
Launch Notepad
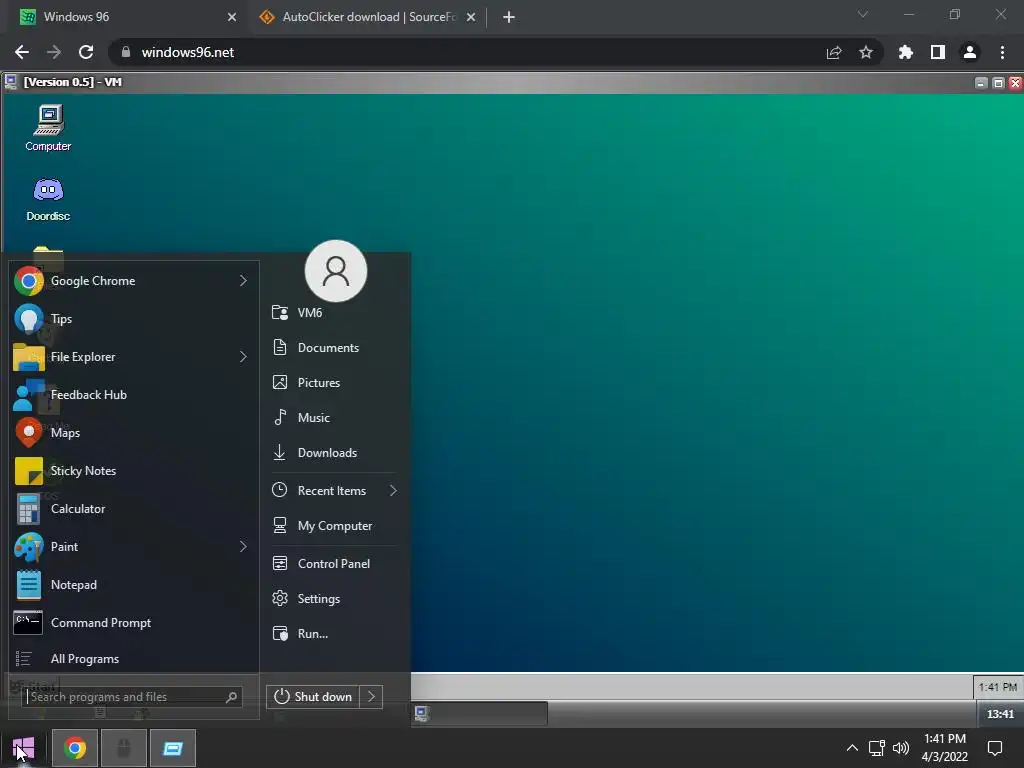(134, 584)
